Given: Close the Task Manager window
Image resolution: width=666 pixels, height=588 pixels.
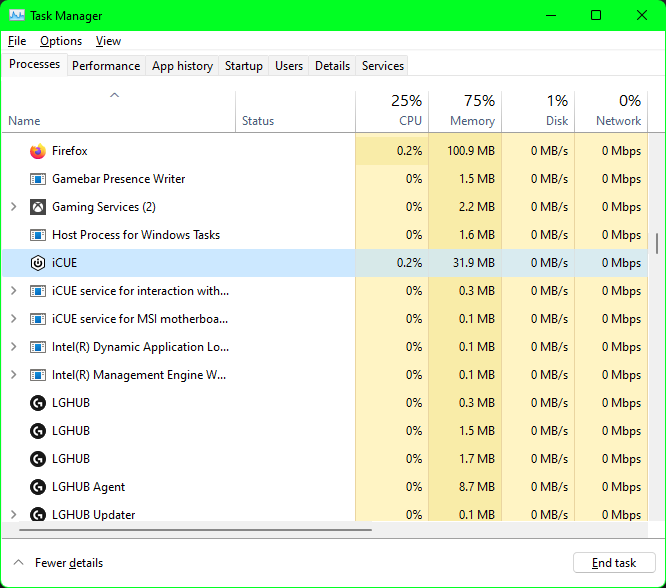Looking at the screenshot, I should (642, 16).
